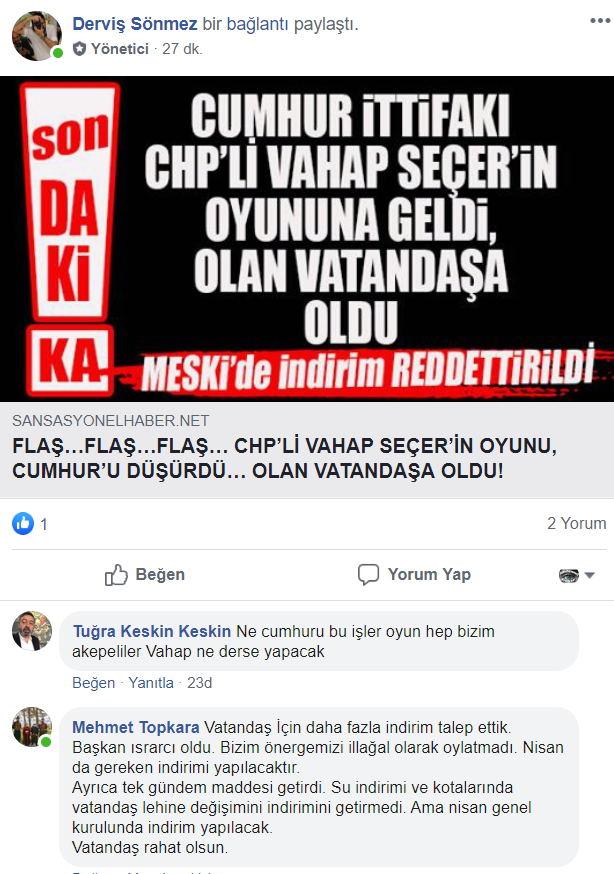
Task: Open the breaking news article image
Action: click(307, 239)
